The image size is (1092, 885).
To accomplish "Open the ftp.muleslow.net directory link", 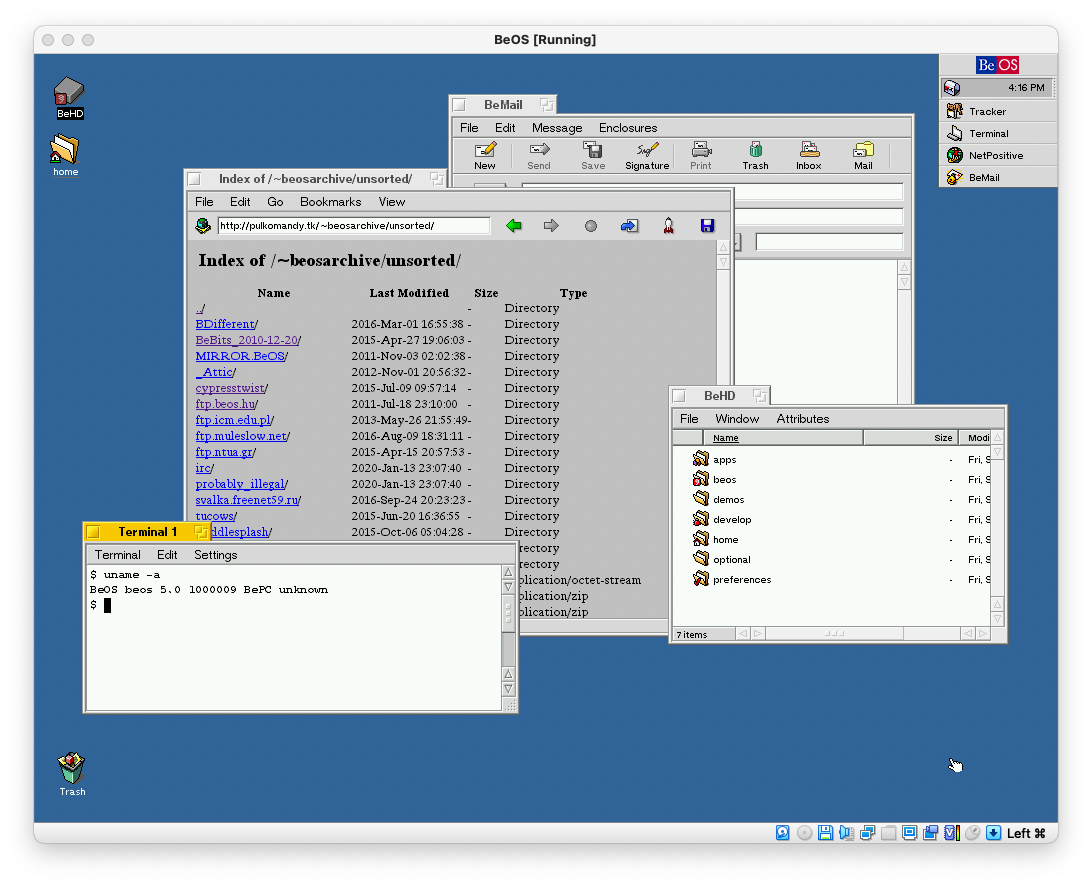I will point(241,437).
